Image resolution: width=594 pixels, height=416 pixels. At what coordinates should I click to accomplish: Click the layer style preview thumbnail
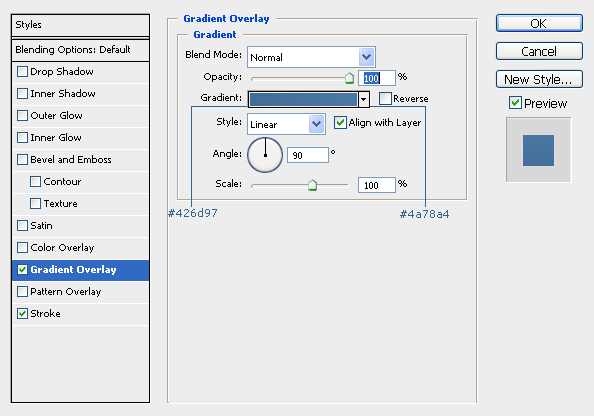538,150
